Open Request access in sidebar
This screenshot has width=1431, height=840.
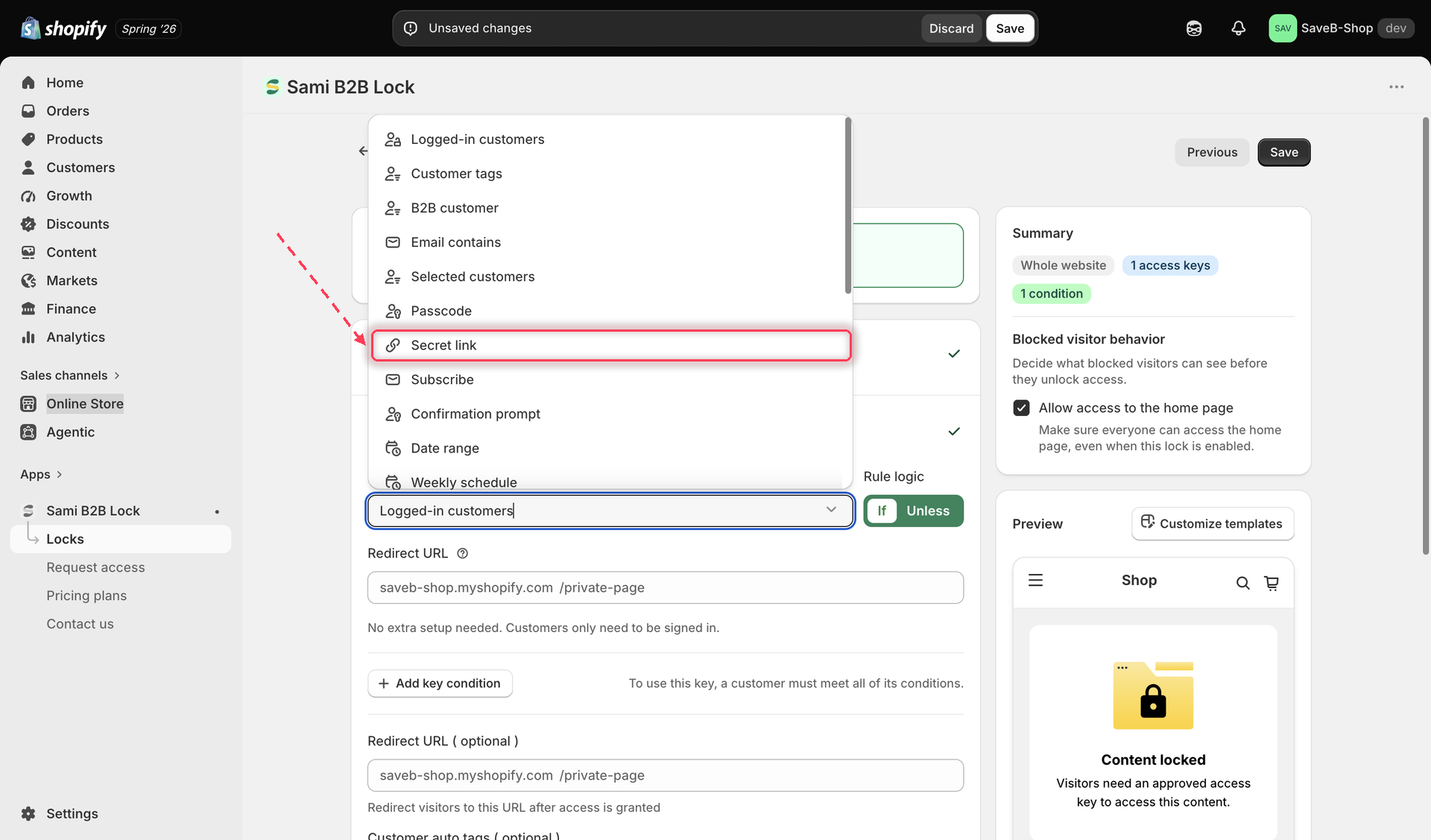[x=95, y=567]
